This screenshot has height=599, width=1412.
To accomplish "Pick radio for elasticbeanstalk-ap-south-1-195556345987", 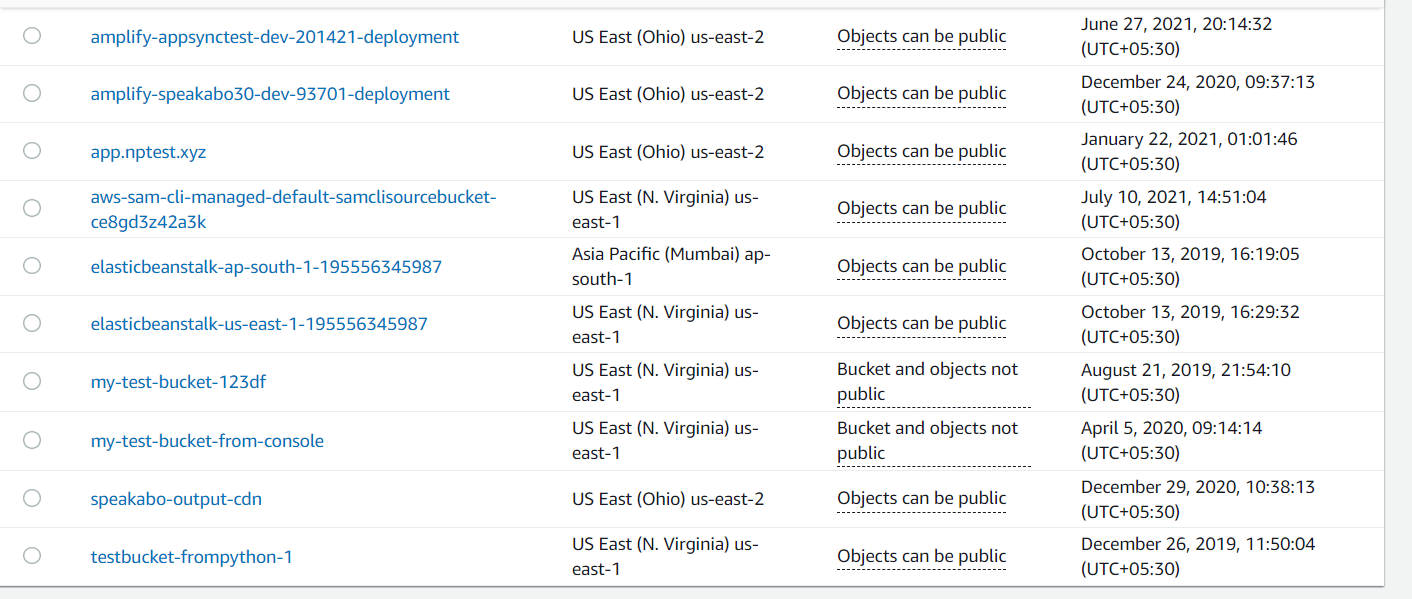I will click(32, 266).
